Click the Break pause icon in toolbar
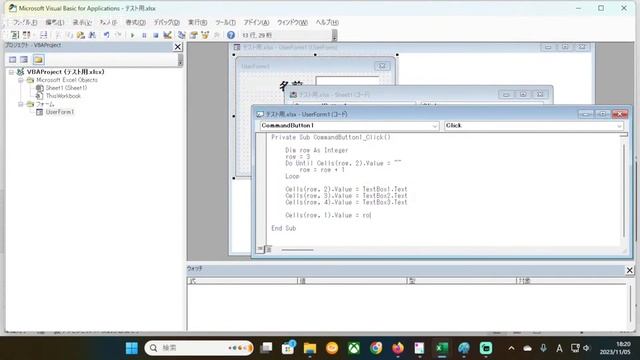This screenshot has height=360, width=640. coord(144,35)
